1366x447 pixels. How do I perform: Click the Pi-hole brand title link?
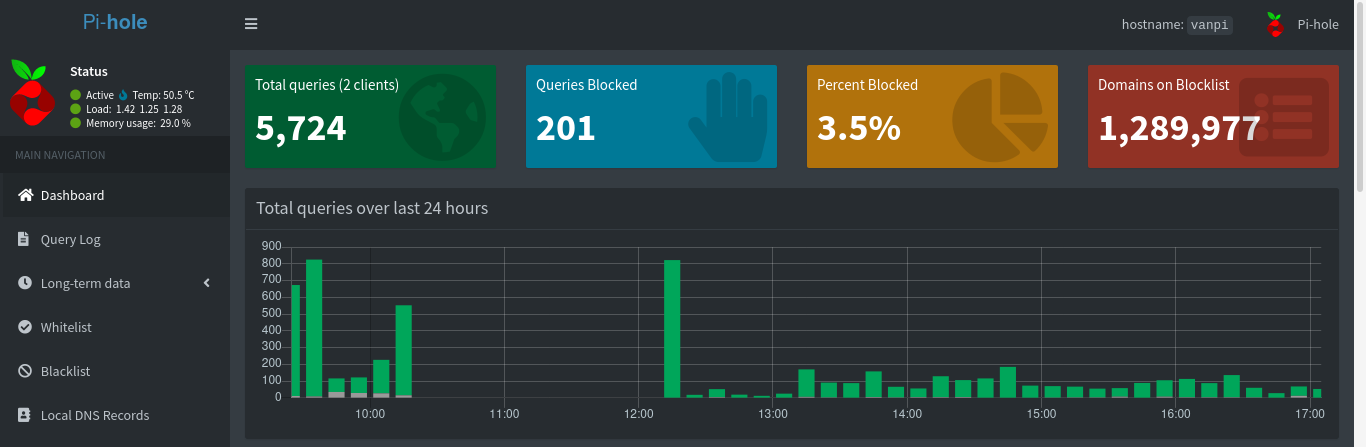(x=115, y=22)
